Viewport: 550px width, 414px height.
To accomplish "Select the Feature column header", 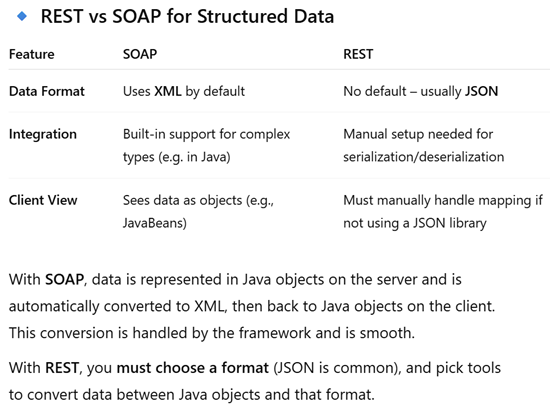I will click(x=32, y=54).
